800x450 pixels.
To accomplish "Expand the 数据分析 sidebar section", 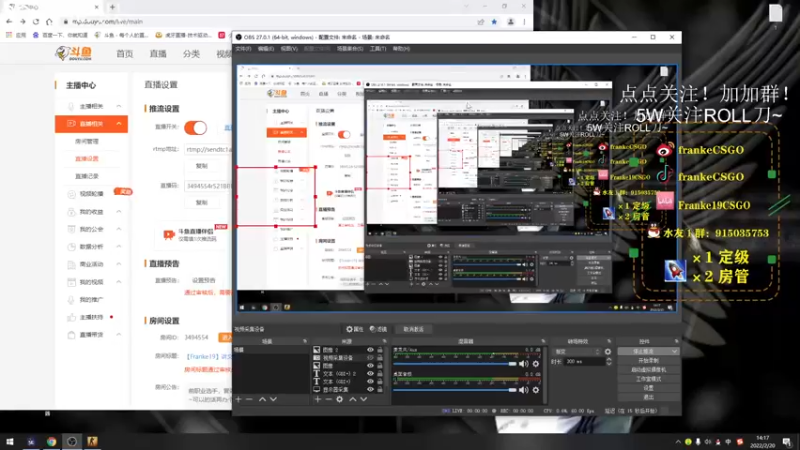I will point(119,246).
